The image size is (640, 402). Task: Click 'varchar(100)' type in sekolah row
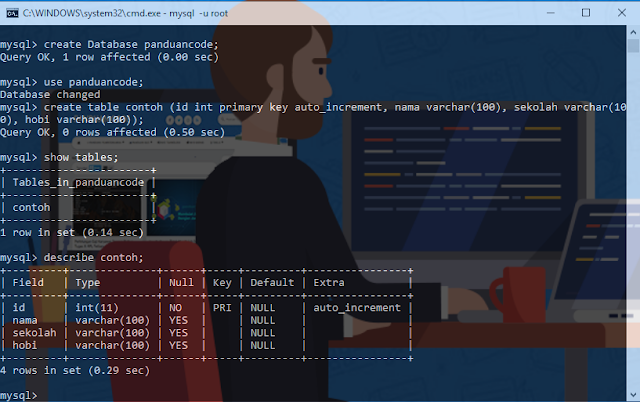click(112, 333)
